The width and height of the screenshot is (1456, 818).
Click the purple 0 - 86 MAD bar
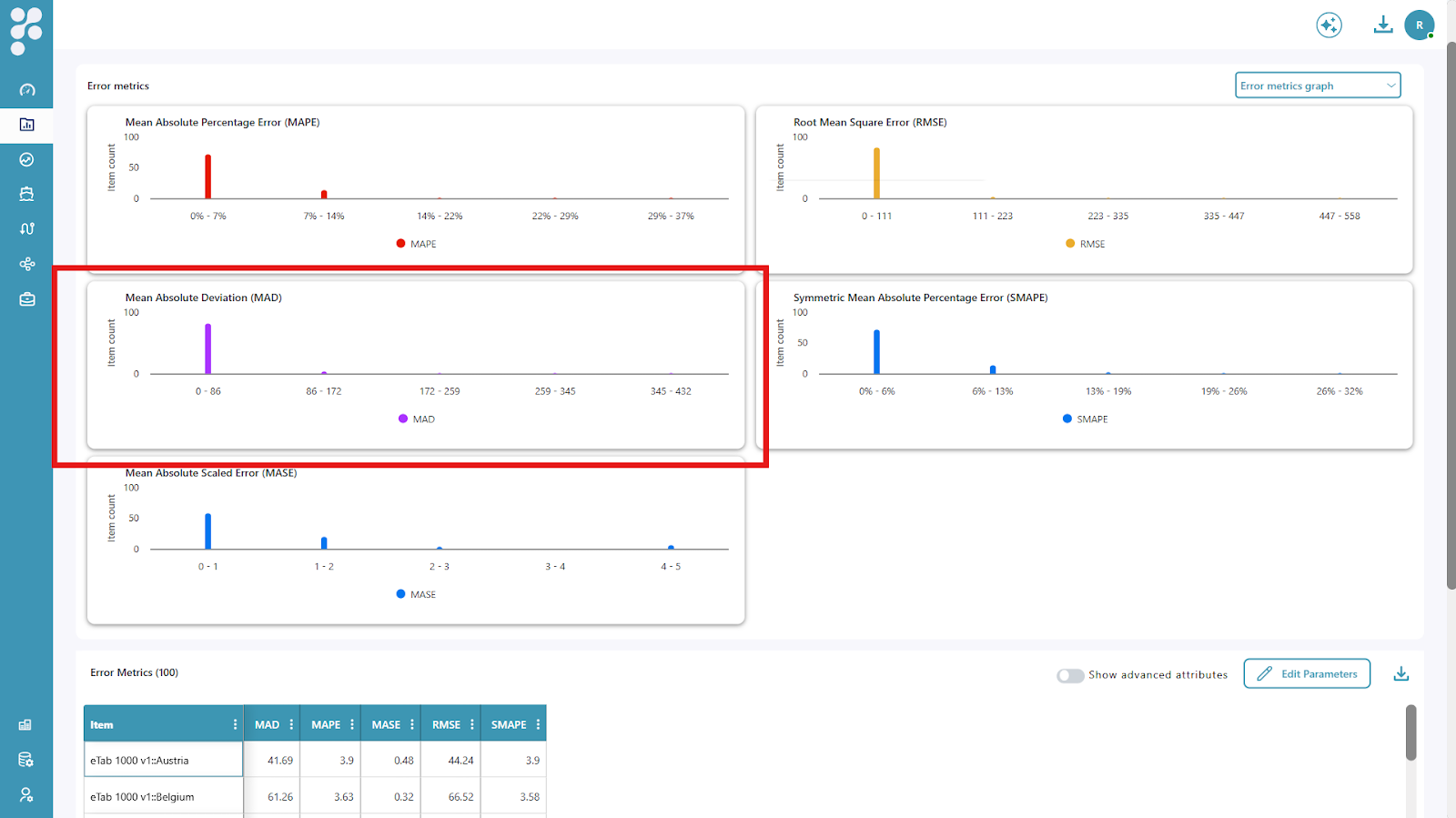click(x=207, y=348)
